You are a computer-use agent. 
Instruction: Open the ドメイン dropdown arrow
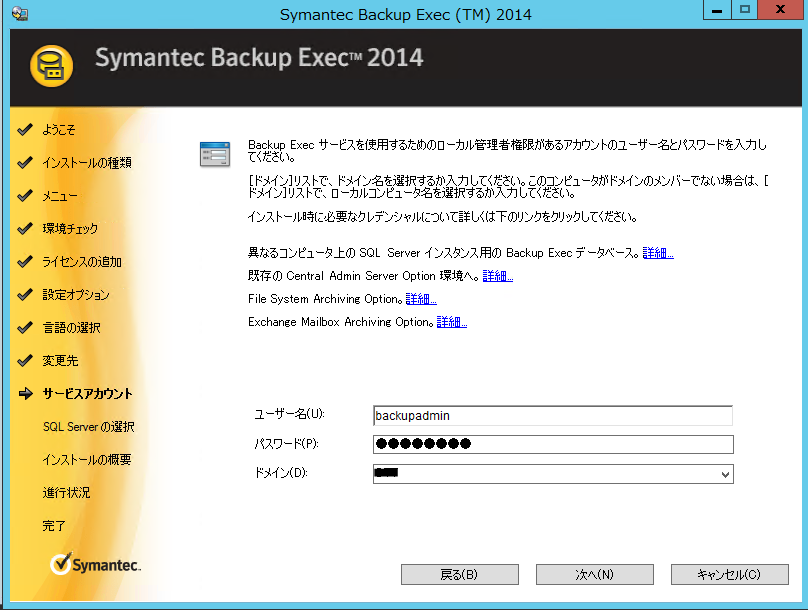(x=725, y=474)
